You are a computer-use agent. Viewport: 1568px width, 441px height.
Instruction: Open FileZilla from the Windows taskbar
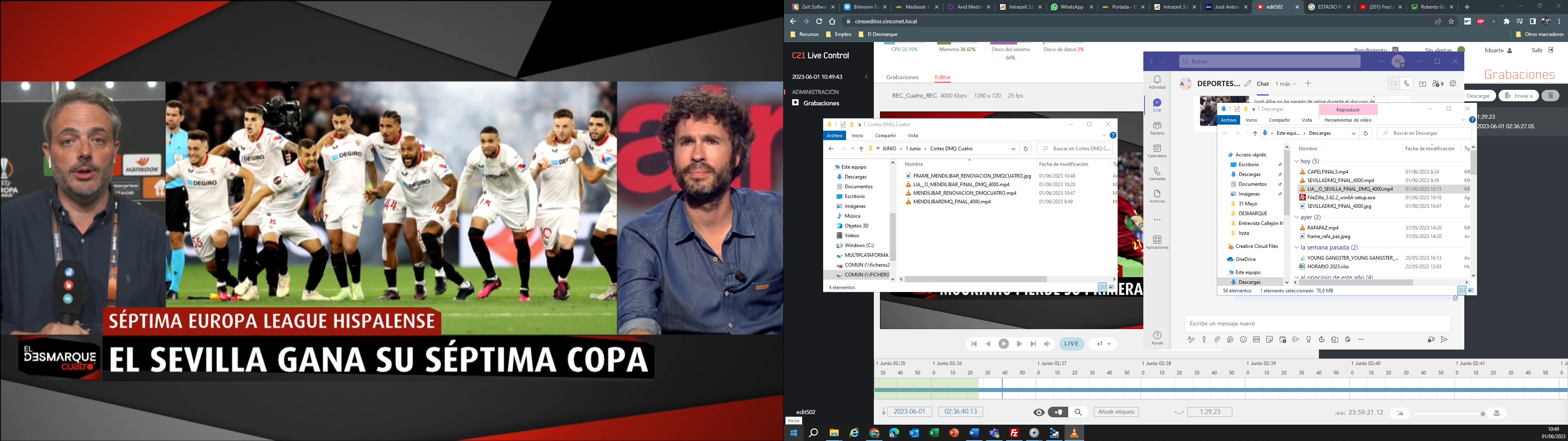tap(1014, 433)
